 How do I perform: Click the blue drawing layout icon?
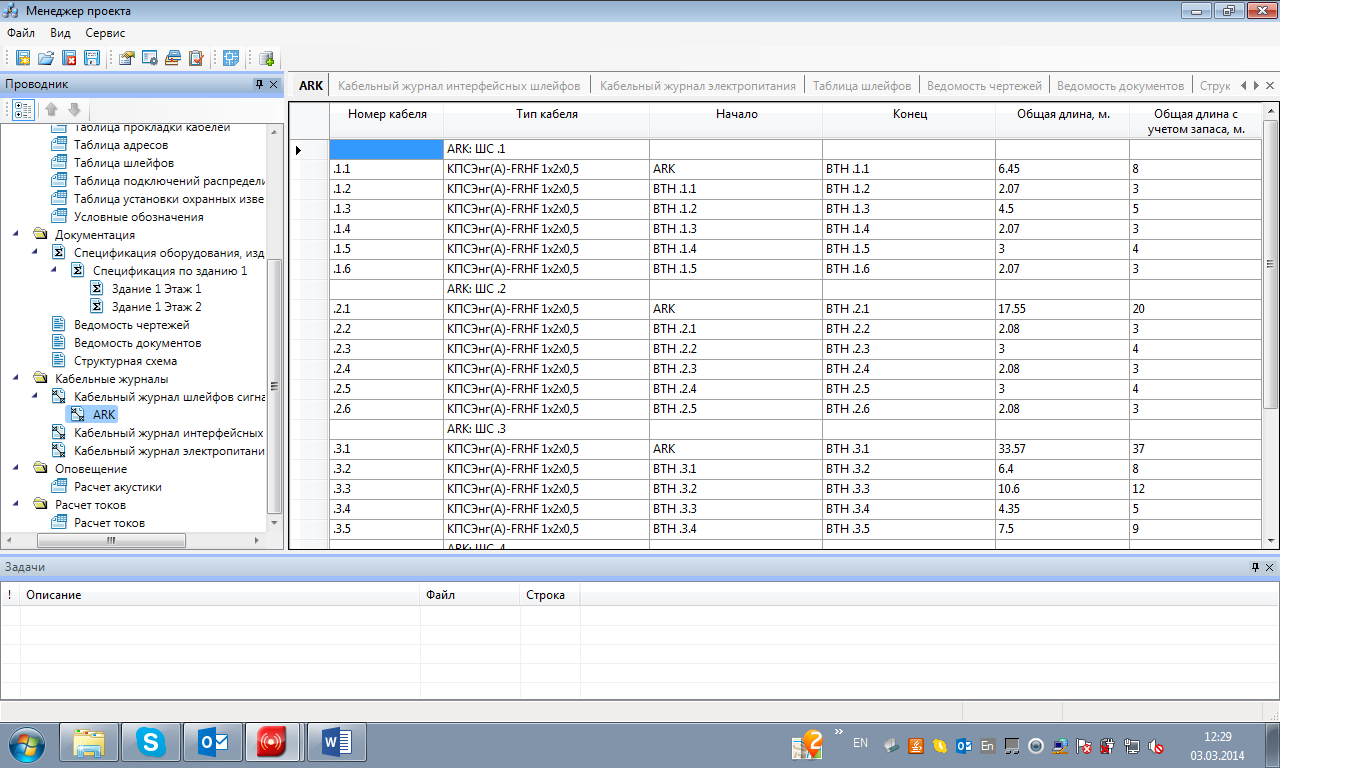[231, 58]
